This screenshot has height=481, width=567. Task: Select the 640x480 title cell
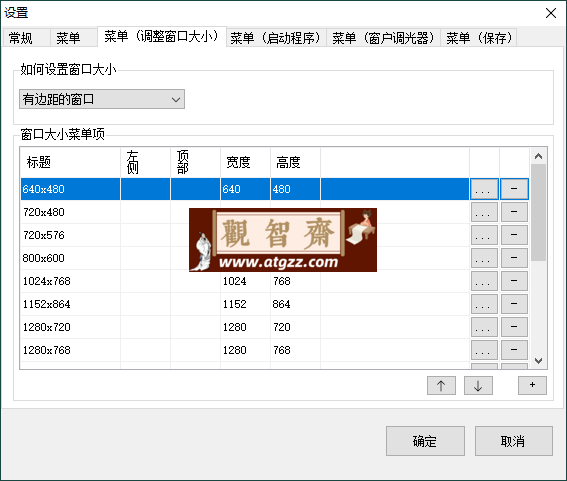coord(70,189)
